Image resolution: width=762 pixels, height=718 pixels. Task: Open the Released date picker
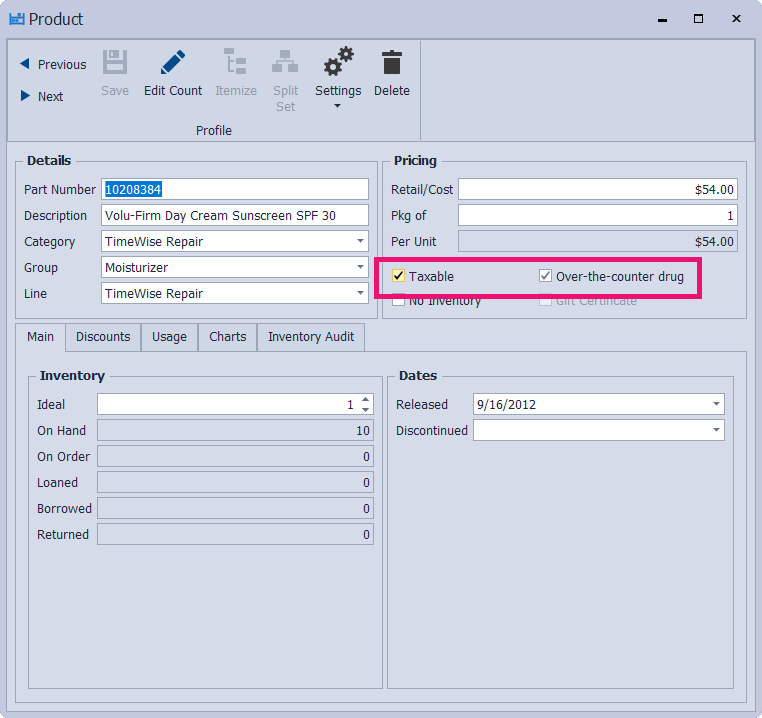click(x=716, y=404)
